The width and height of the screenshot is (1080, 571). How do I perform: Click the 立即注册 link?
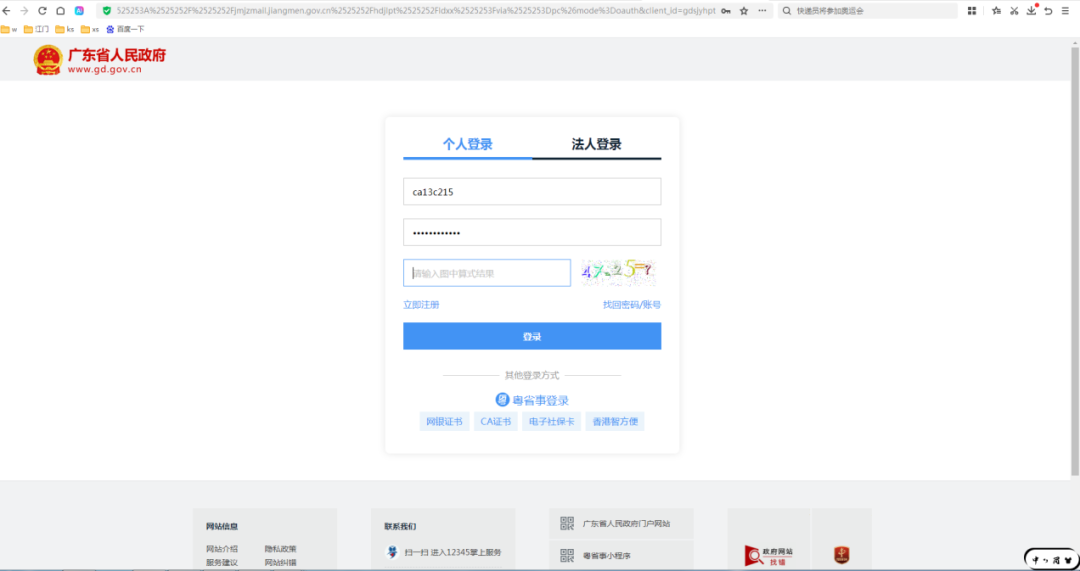click(420, 305)
